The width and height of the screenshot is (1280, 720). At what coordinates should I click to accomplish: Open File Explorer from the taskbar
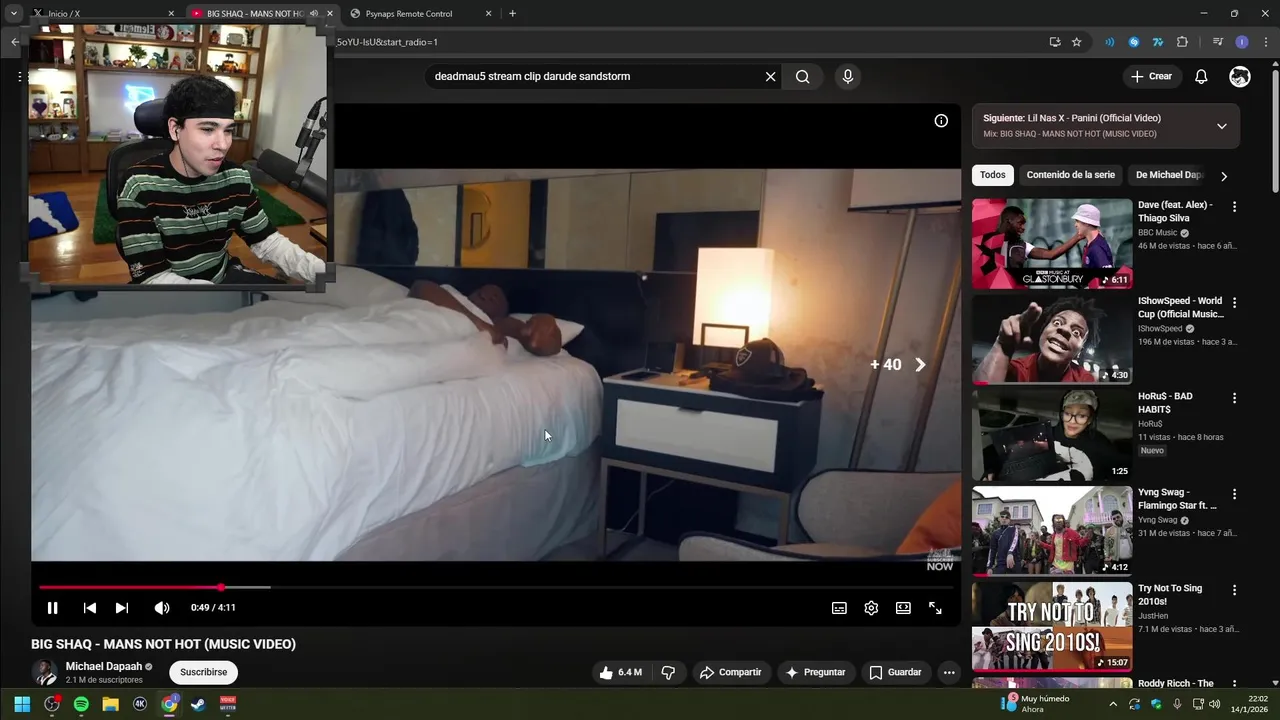[111, 704]
